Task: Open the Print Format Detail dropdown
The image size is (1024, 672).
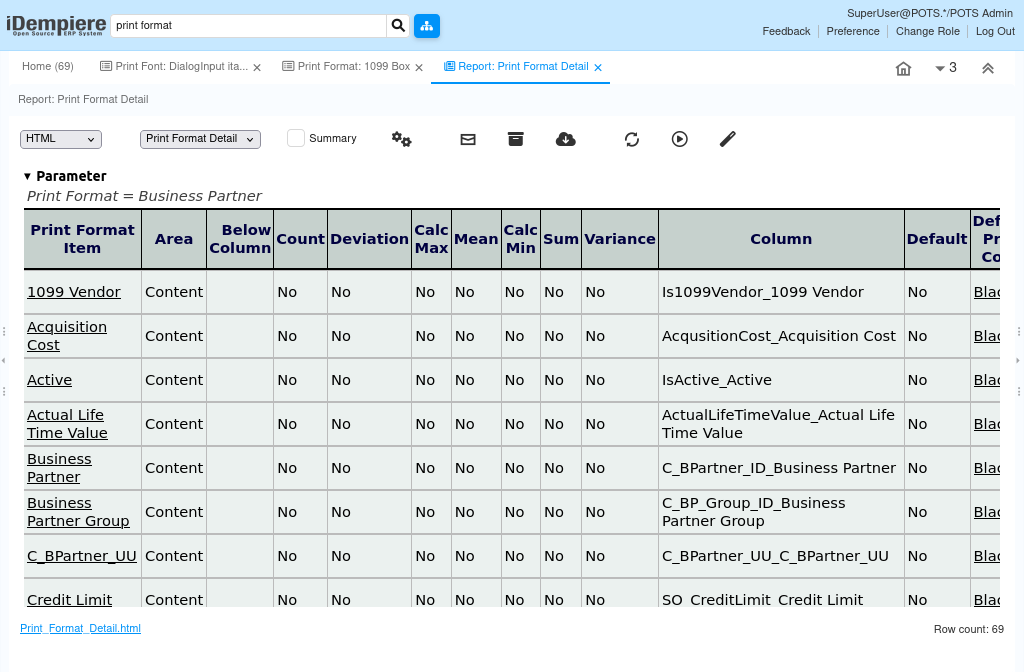Action: click(x=200, y=139)
